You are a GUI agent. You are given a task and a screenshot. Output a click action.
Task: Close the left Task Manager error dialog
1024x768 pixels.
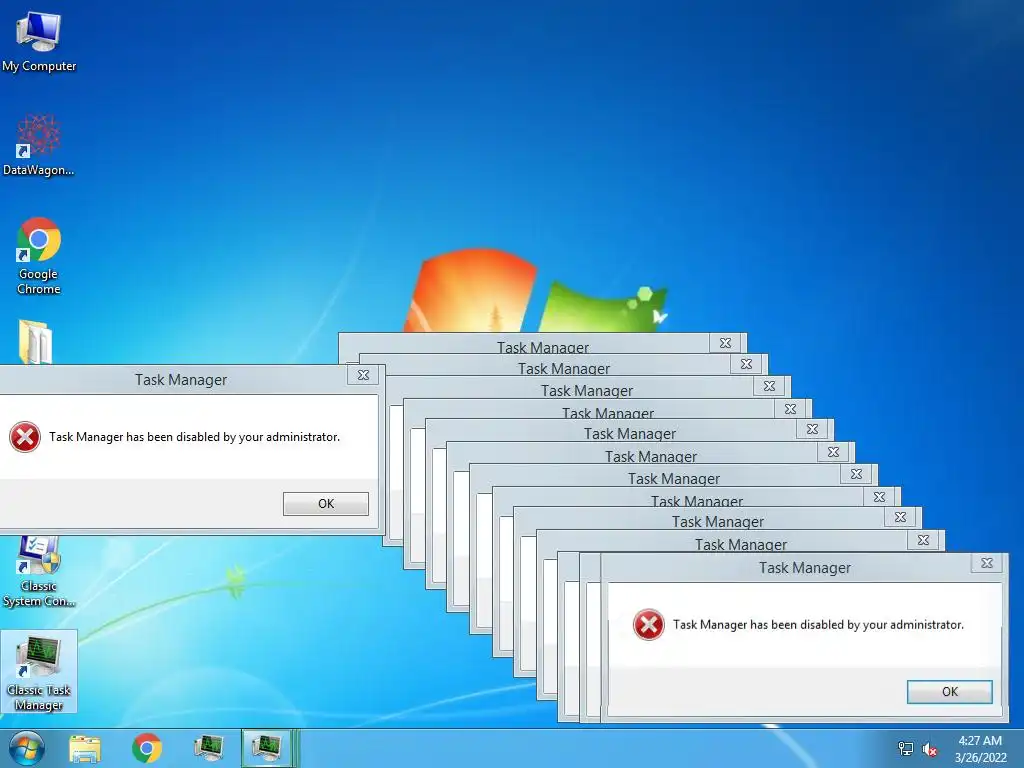click(363, 375)
